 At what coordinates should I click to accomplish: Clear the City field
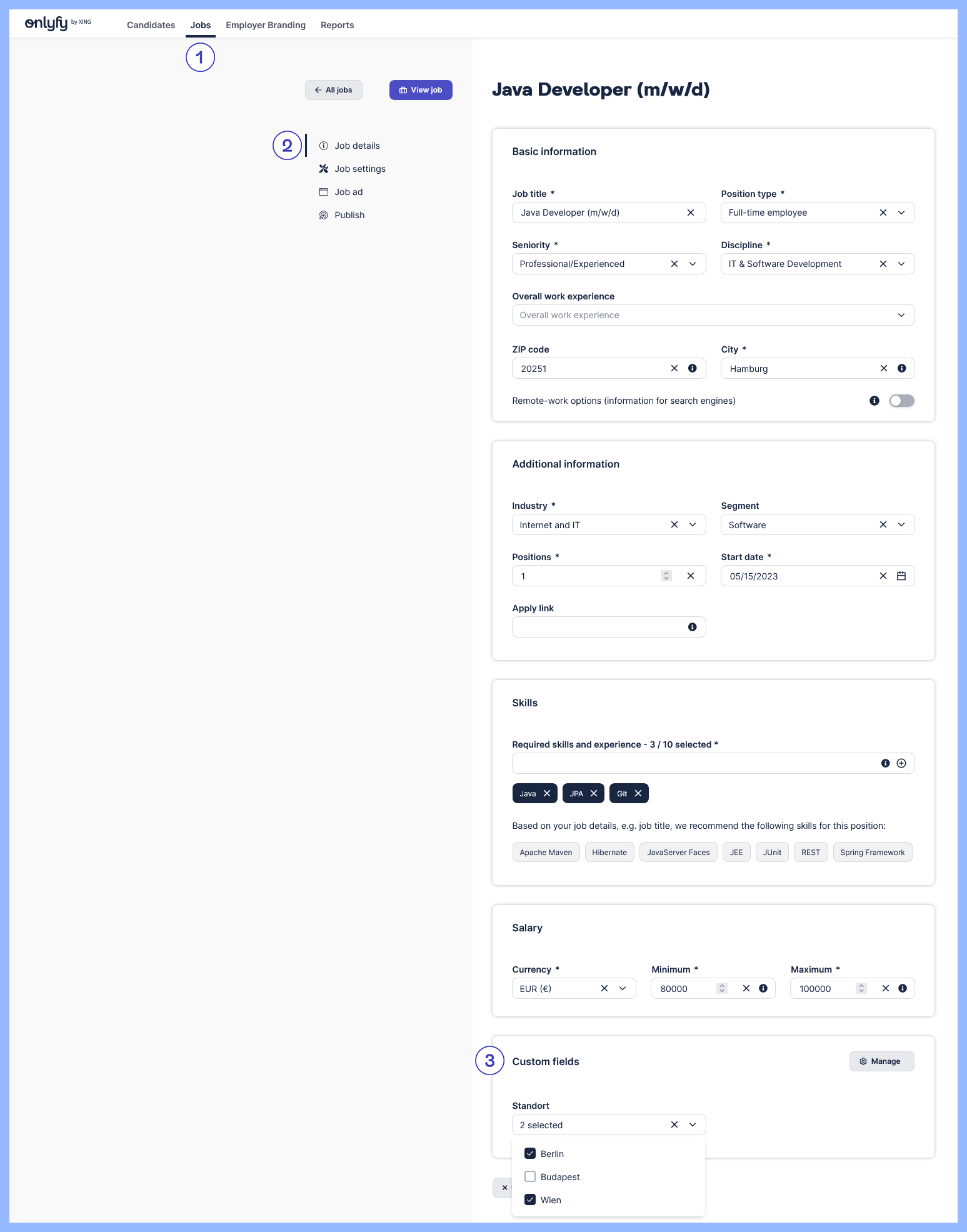(x=884, y=368)
